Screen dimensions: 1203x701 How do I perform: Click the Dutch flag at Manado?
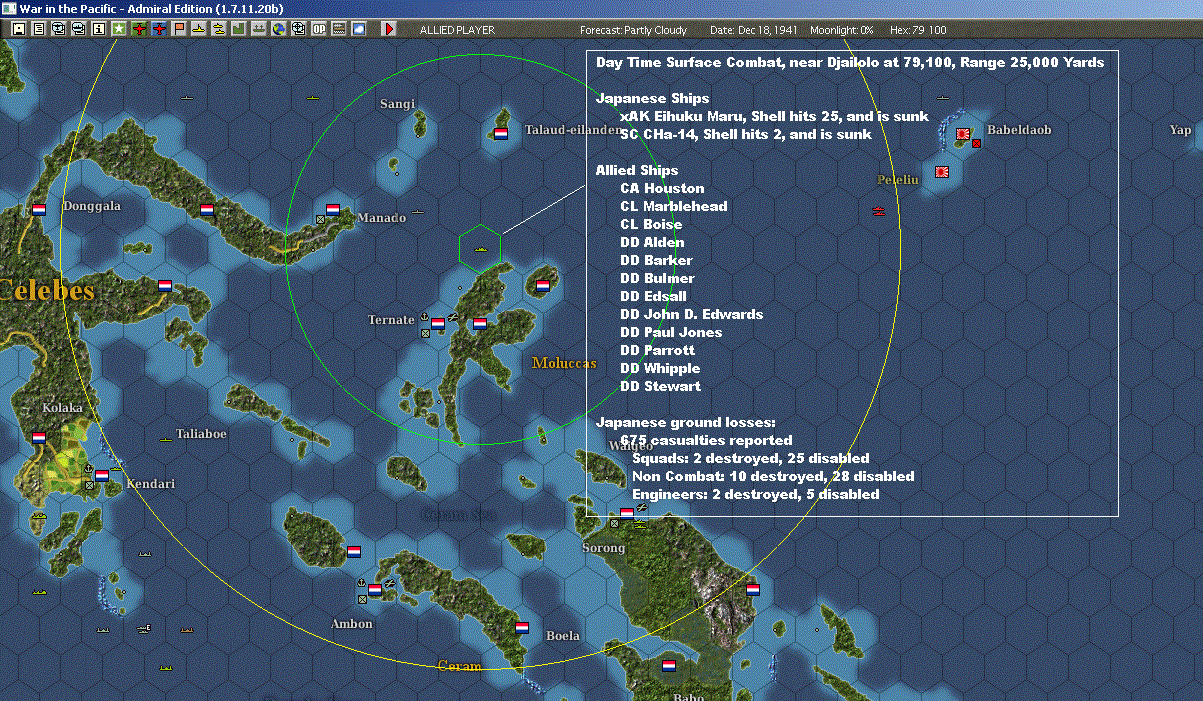[333, 210]
